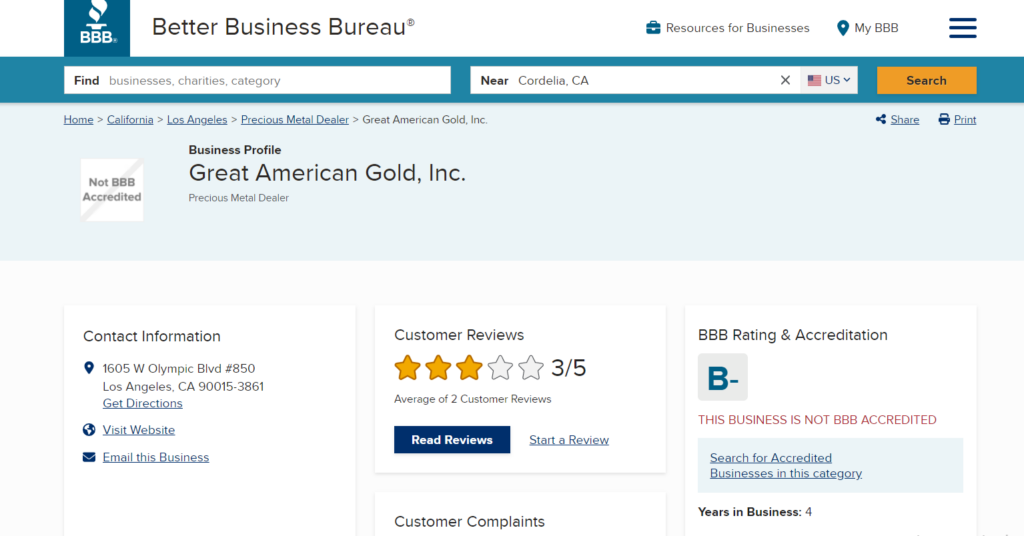Click the Customer Complaints heading

469,522
